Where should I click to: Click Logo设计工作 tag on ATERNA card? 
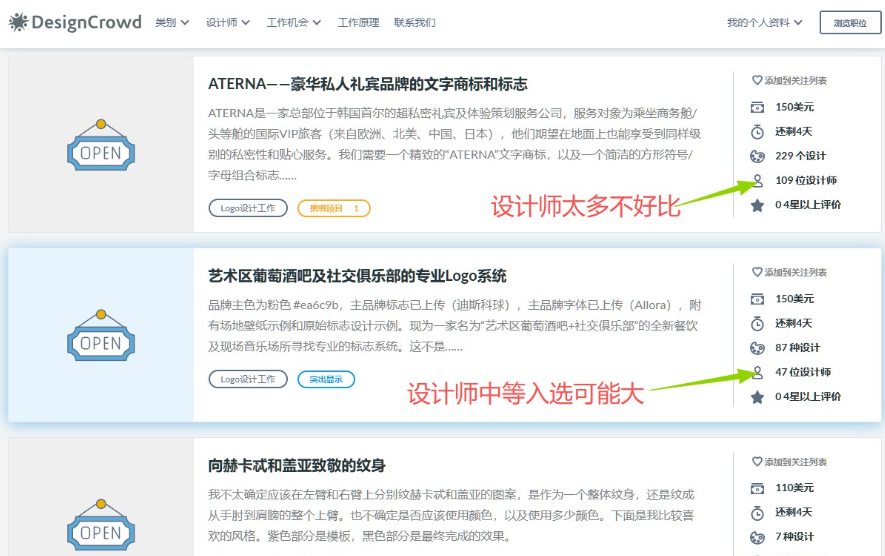248,208
